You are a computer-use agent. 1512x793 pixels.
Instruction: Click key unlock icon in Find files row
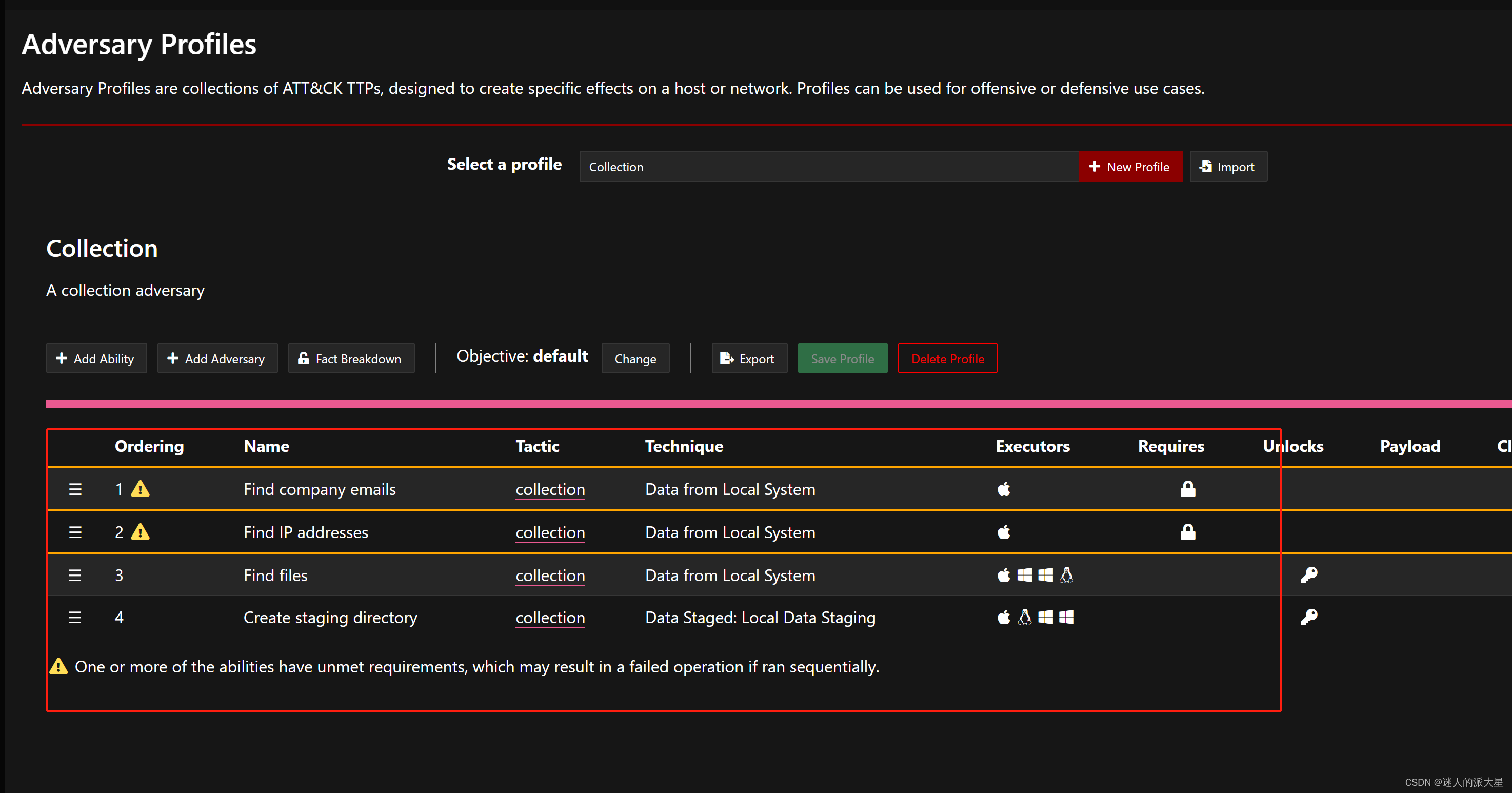pyautogui.click(x=1308, y=575)
